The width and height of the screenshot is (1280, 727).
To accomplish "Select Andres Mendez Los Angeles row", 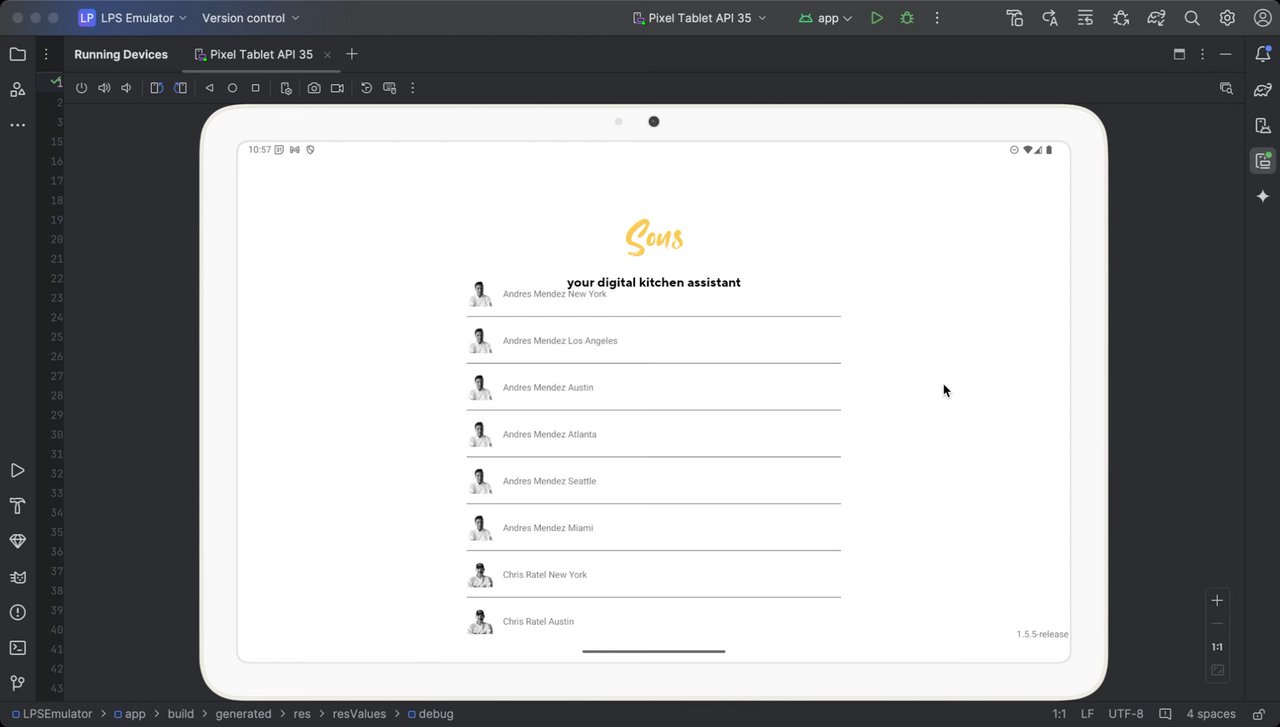I will point(653,341).
